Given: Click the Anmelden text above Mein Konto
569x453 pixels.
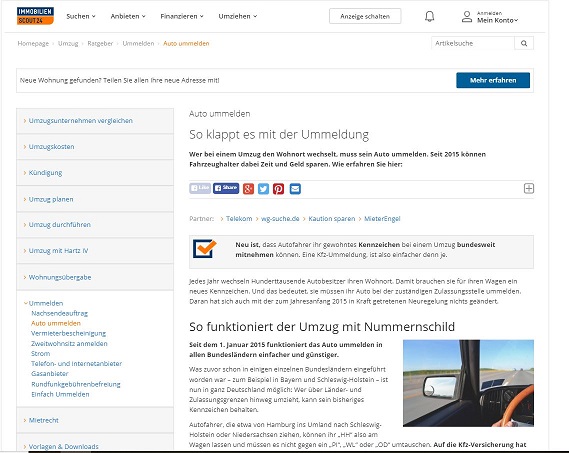Looking at the screenshot, I should click(489, 13).
